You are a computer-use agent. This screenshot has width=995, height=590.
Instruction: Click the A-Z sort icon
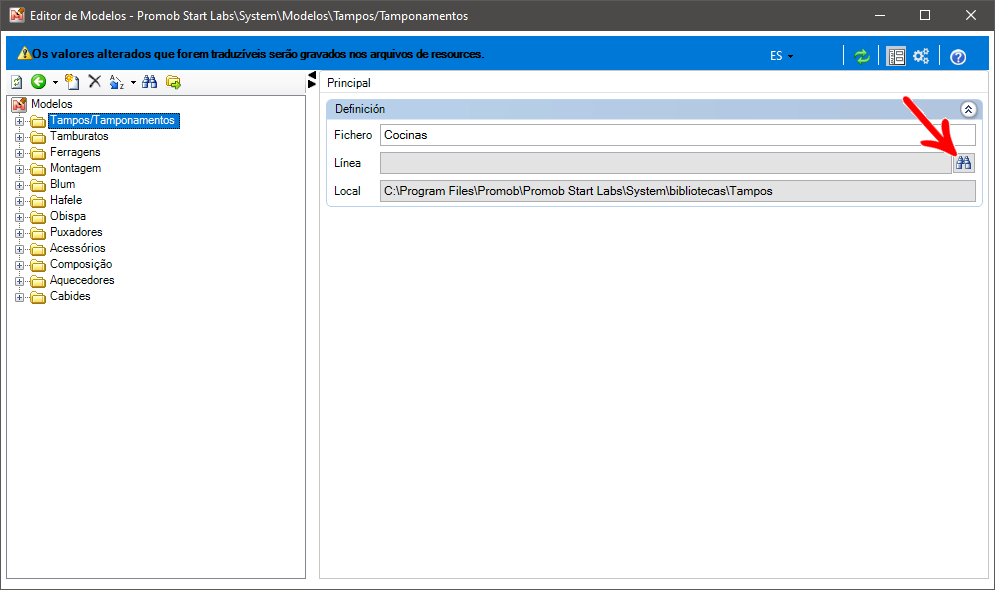click(x=117, y=82)
